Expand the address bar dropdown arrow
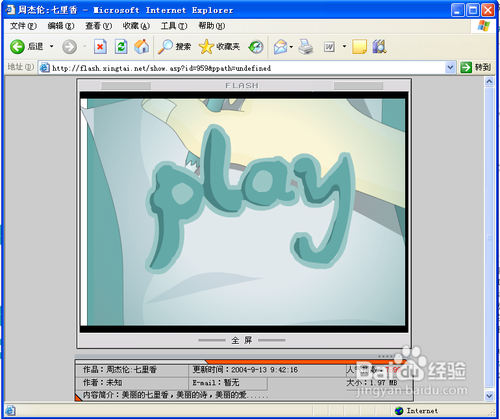Screen dimensions: 500x419 tap(450, 68)
